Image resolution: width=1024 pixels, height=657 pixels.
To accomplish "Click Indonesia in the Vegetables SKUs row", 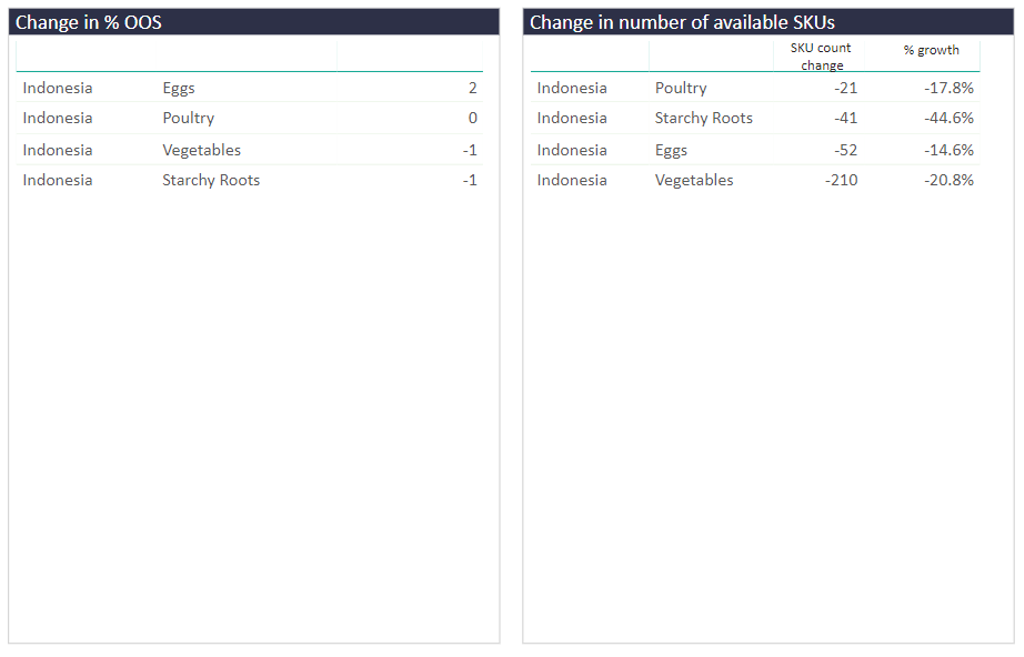I will [x=571, y=180].
